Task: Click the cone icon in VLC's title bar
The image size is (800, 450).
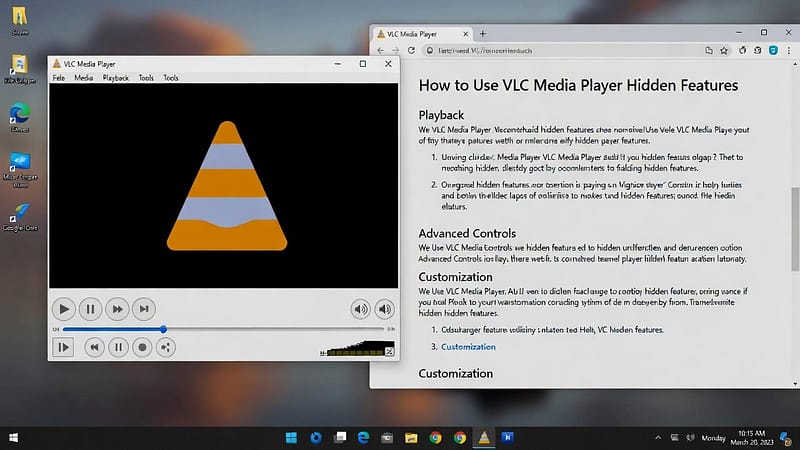Action: pyautogui.click(x=57, y=64)
